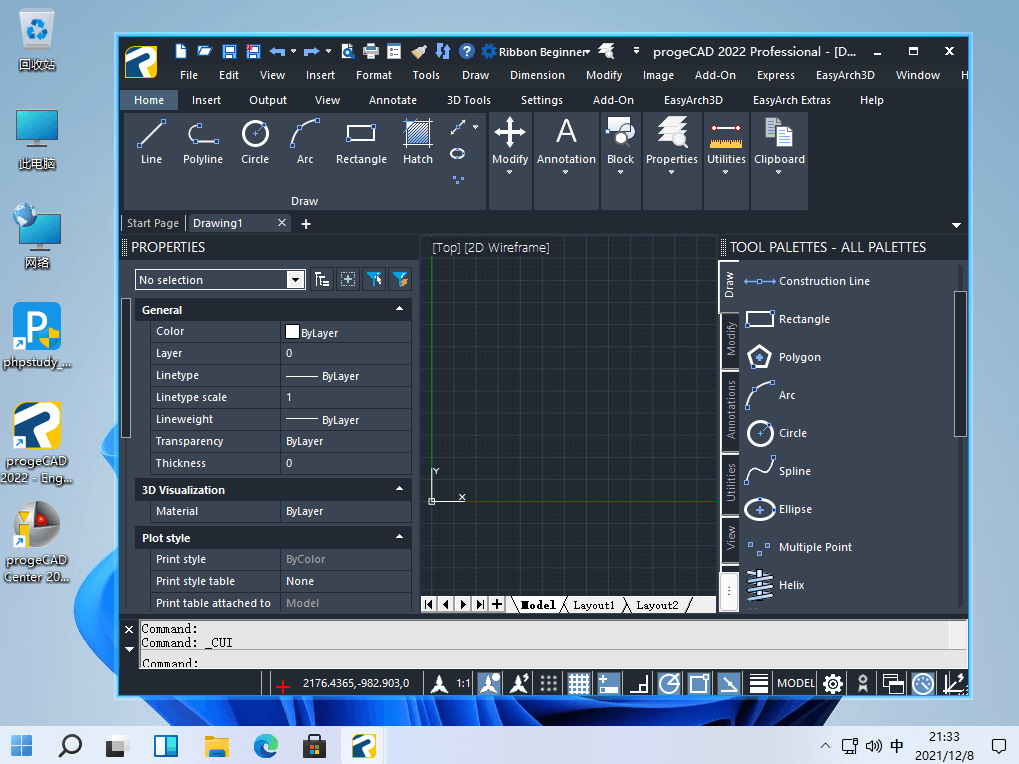Click the Match Properties brush icon
1019x764 pixels.
(x=419, y=51)
